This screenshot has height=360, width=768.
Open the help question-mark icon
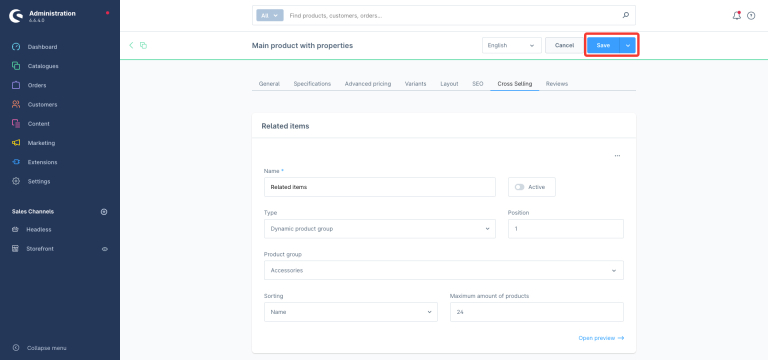(751, 16)
